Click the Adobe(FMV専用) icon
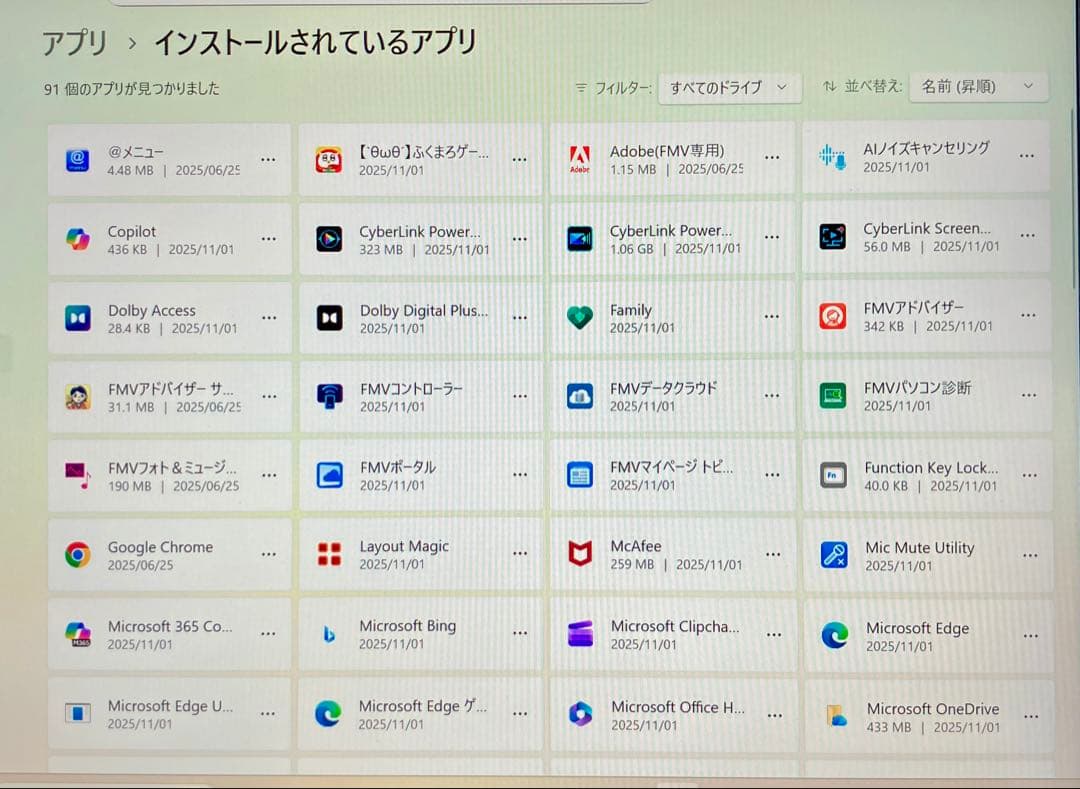1080x789 pixels. point(580,157)
